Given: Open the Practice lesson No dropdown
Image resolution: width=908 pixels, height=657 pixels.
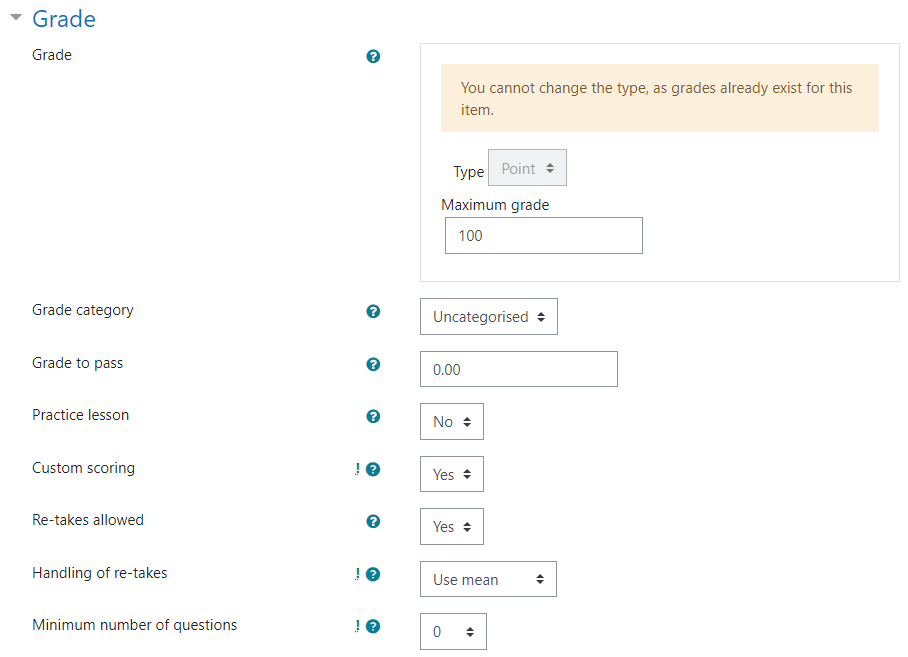Looking at the screenshot, I should (452, 421).
